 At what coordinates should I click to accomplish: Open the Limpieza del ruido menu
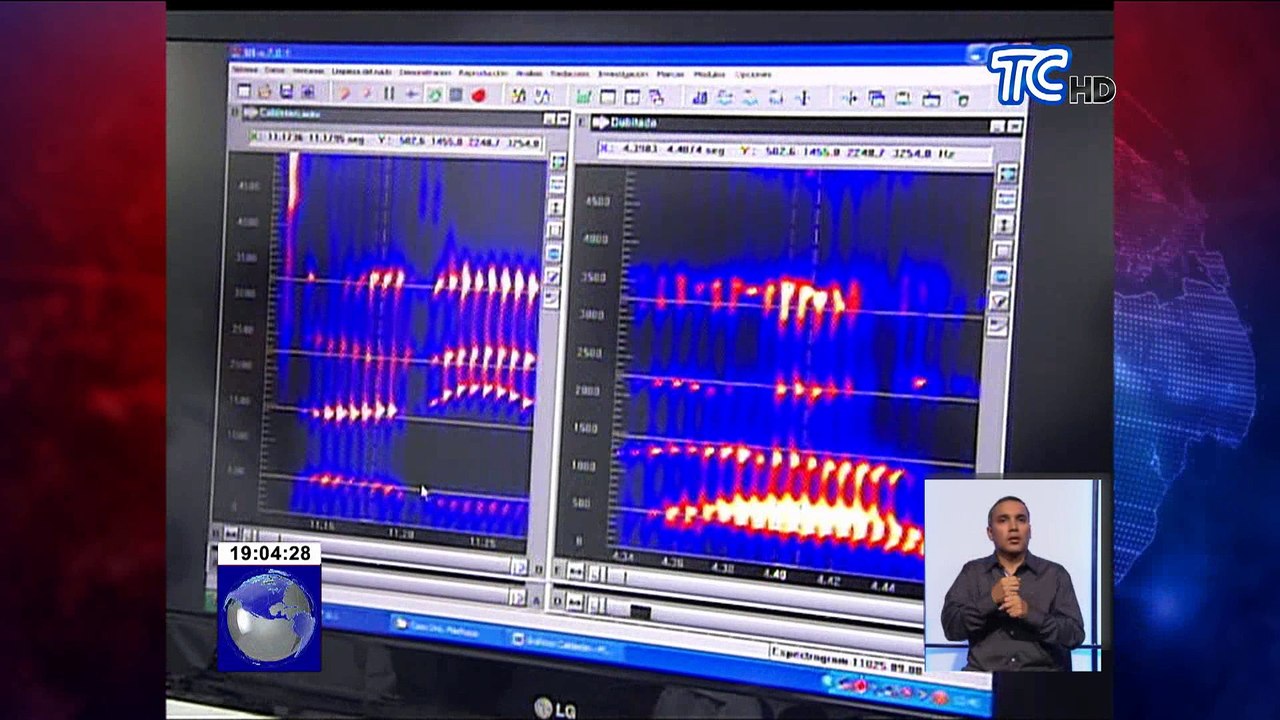coord(361,72)
